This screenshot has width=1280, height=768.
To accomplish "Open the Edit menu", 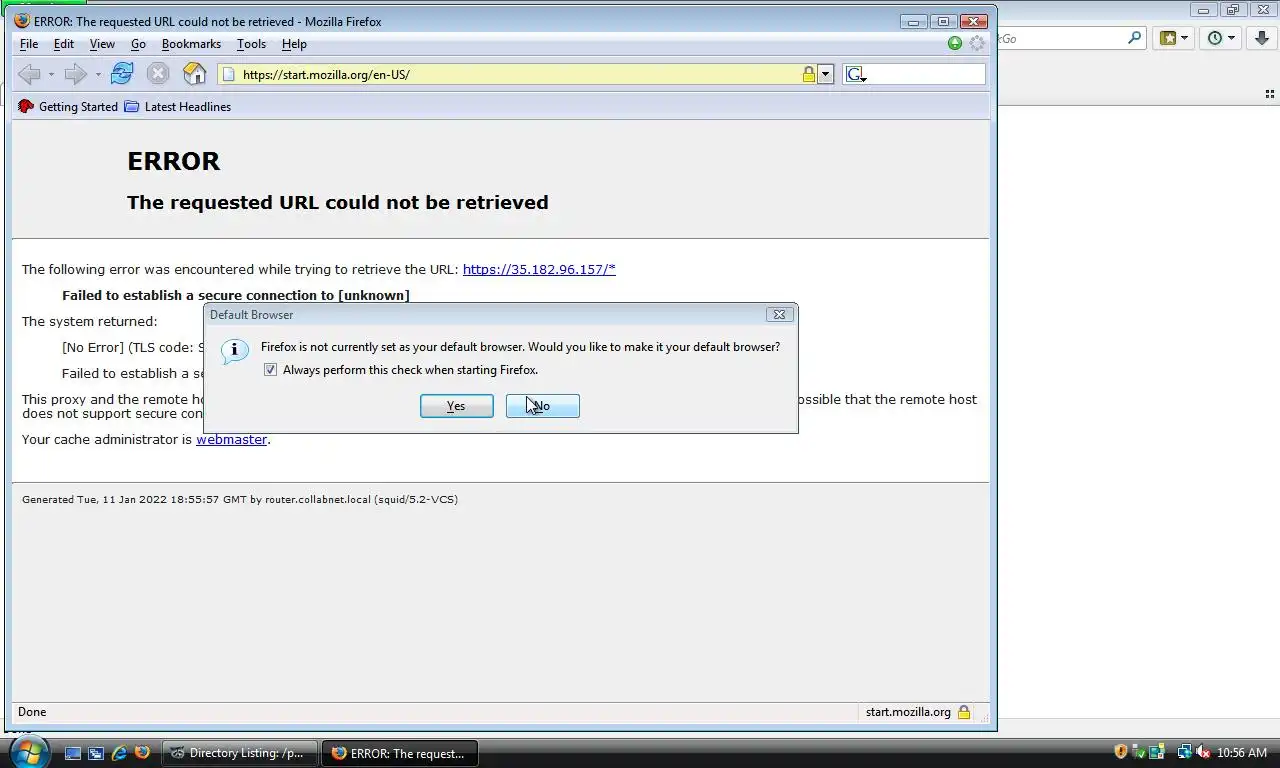I will point(64,44).
